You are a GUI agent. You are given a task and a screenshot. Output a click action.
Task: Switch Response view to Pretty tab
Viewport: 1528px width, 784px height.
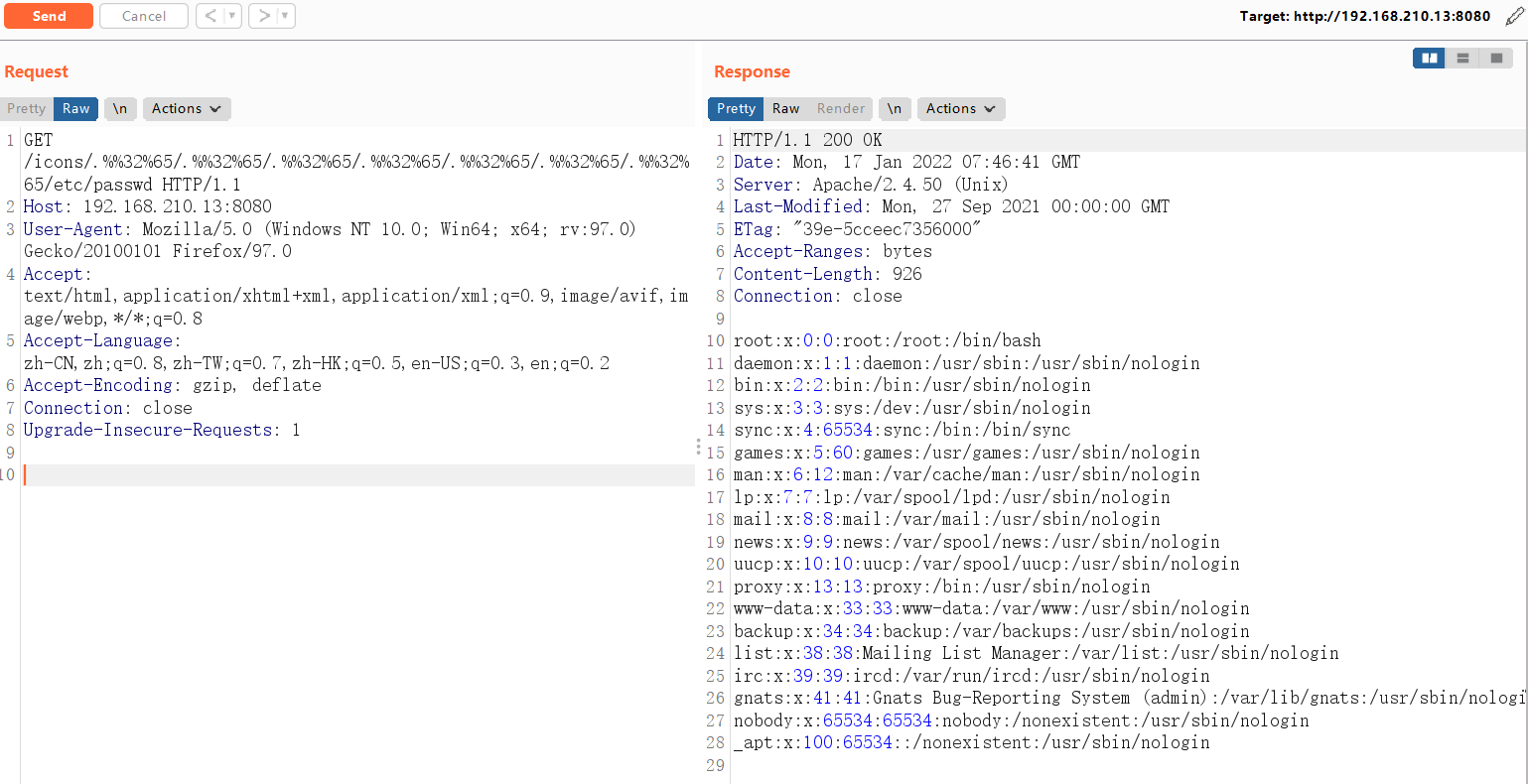coord(736,108)
